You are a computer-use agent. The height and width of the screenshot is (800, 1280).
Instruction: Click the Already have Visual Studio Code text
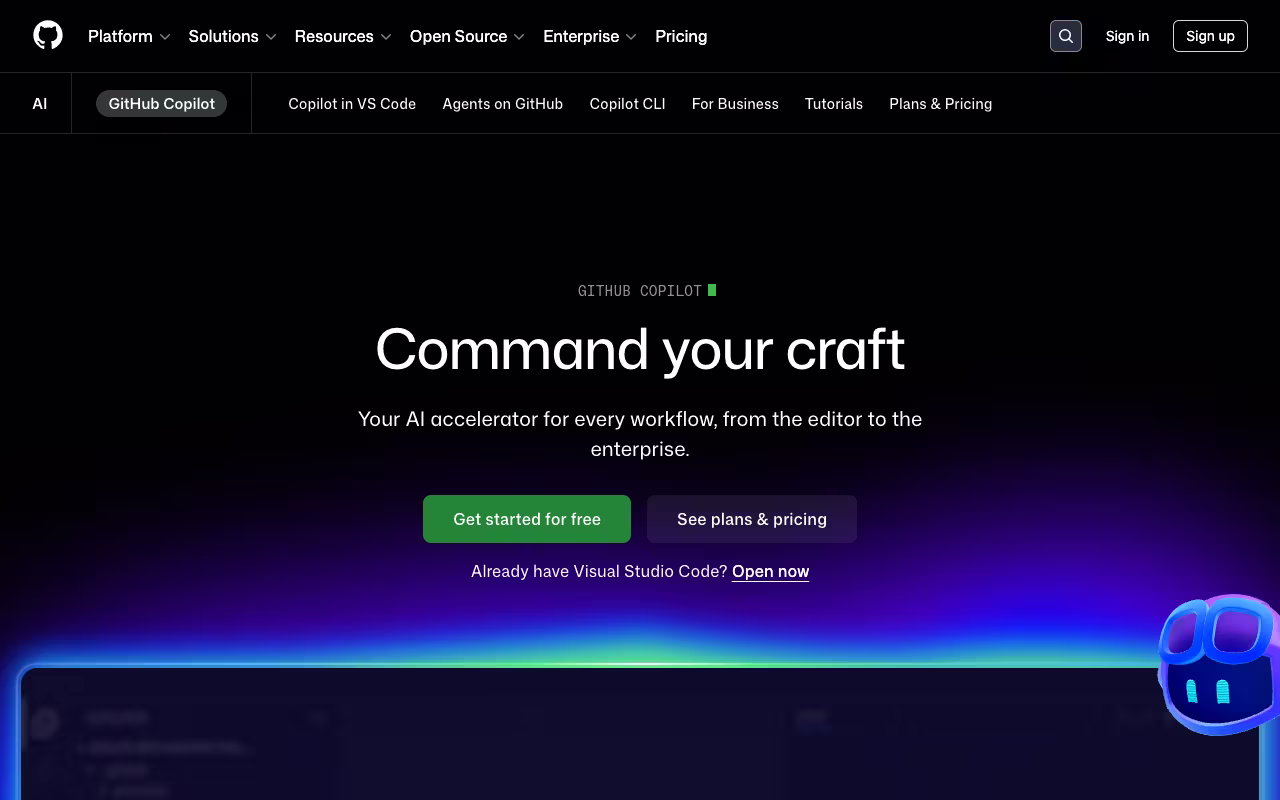pyautogui.click(x=599, y=571)
